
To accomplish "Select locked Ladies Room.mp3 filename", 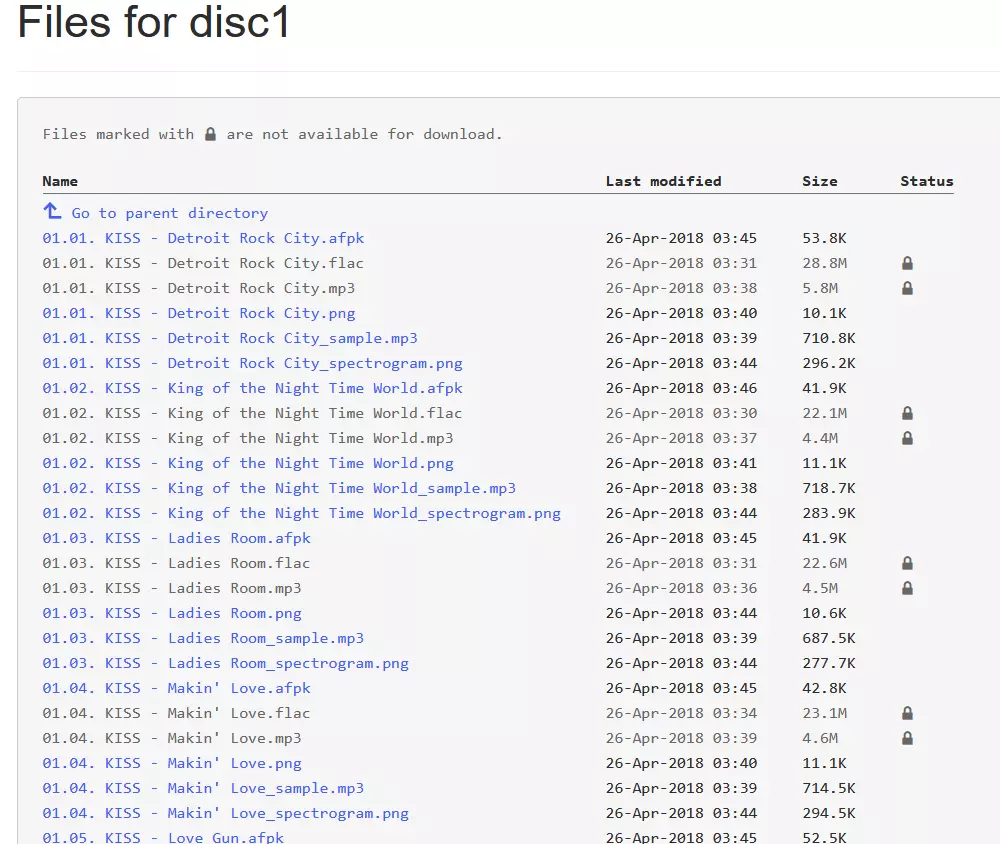I will (x=172, y=588).
